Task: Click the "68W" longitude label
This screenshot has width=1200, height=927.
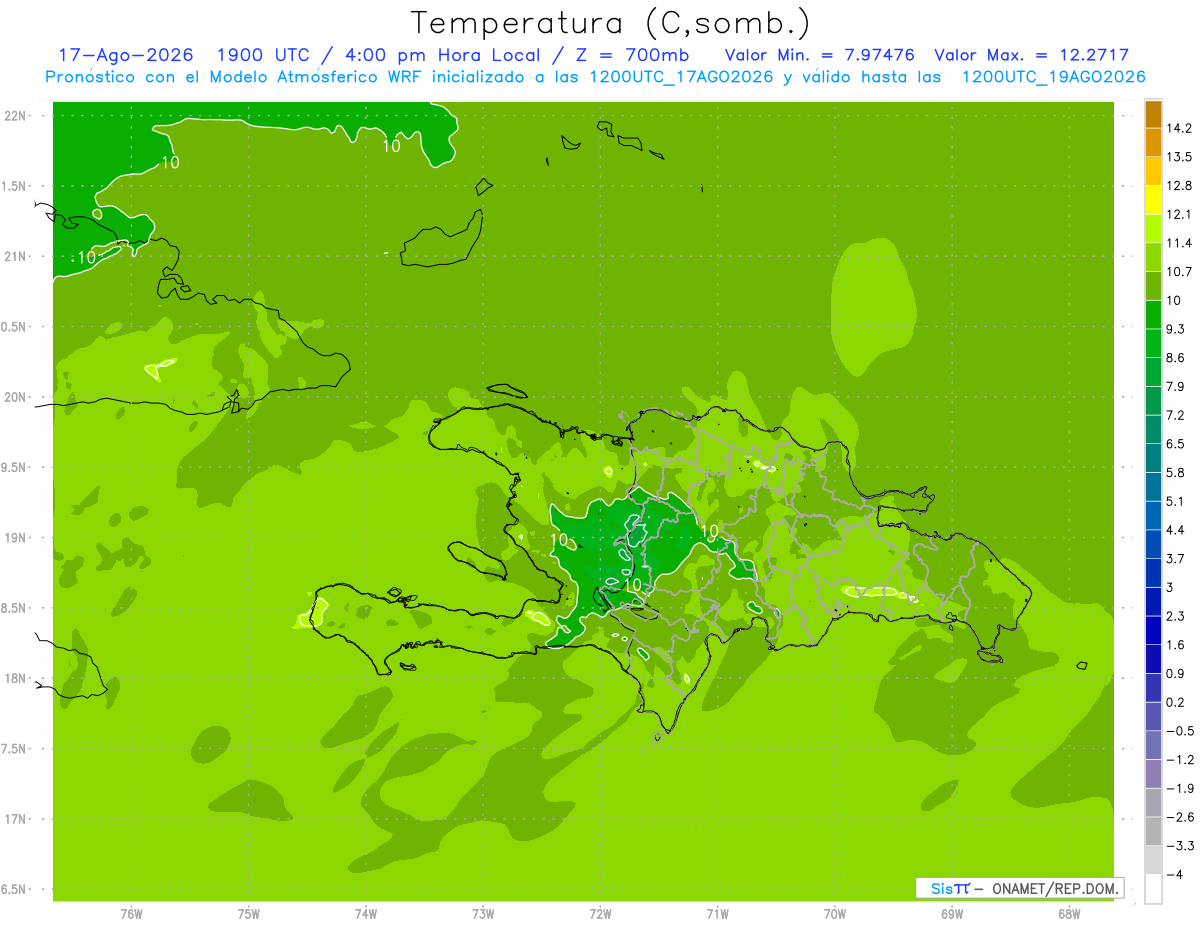Action: click(x=1069, y=913)
